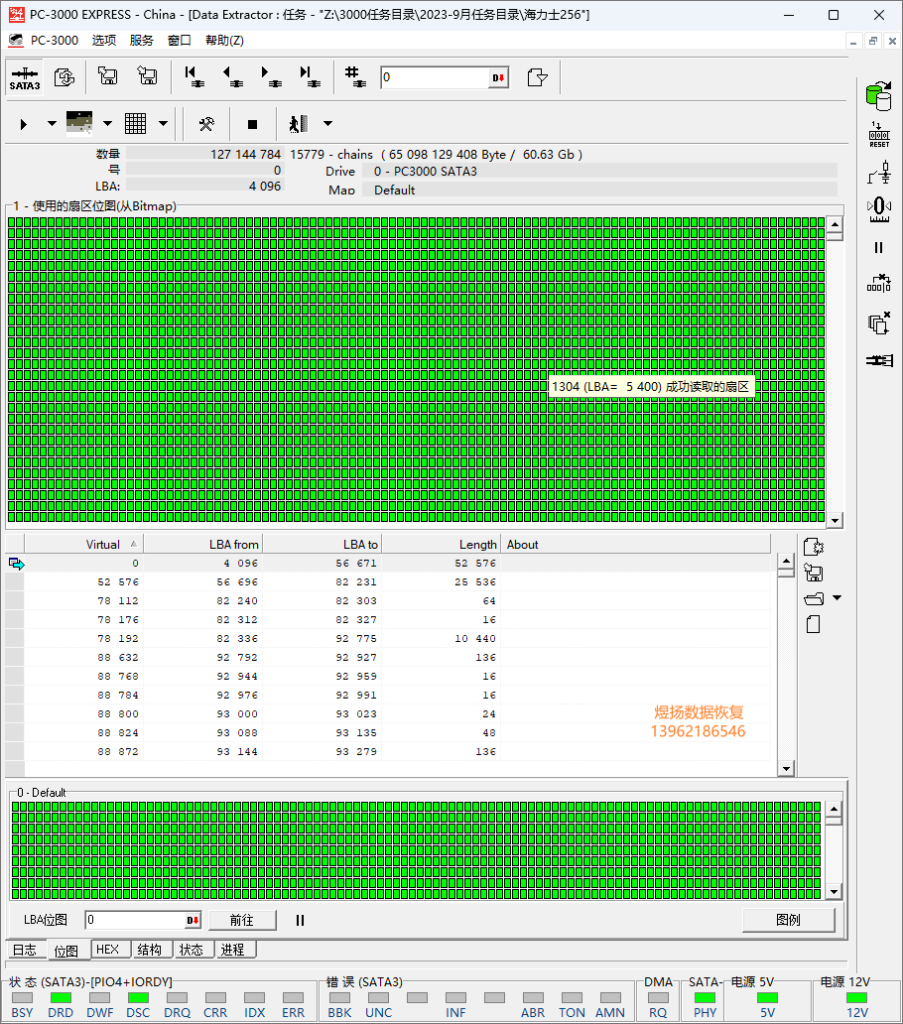Click the black square stop button

click(x=253, y=124)
